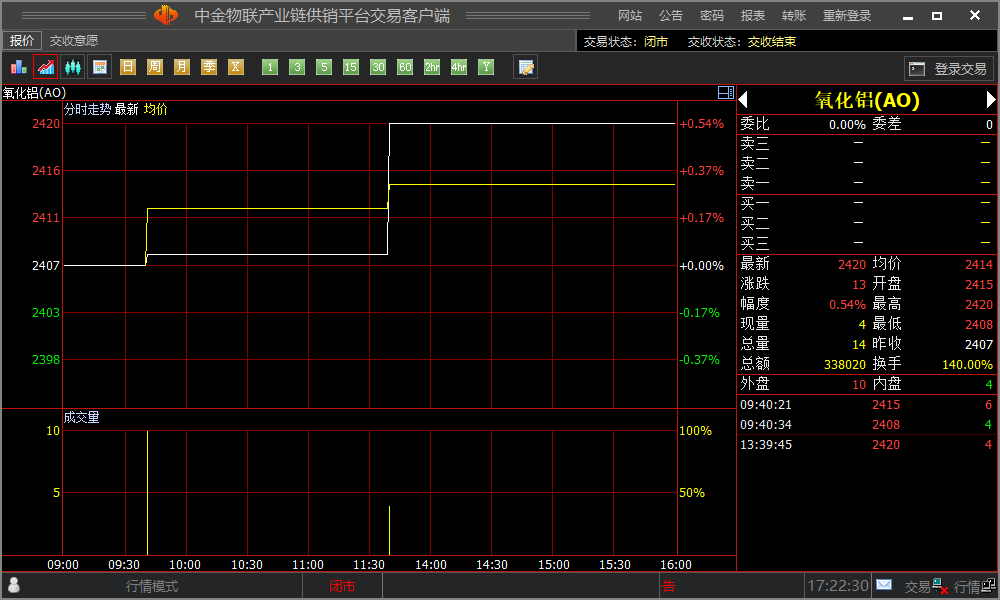Select the 09:40:21 trade record row
The image size is (1000, 600).
(866, 405)
